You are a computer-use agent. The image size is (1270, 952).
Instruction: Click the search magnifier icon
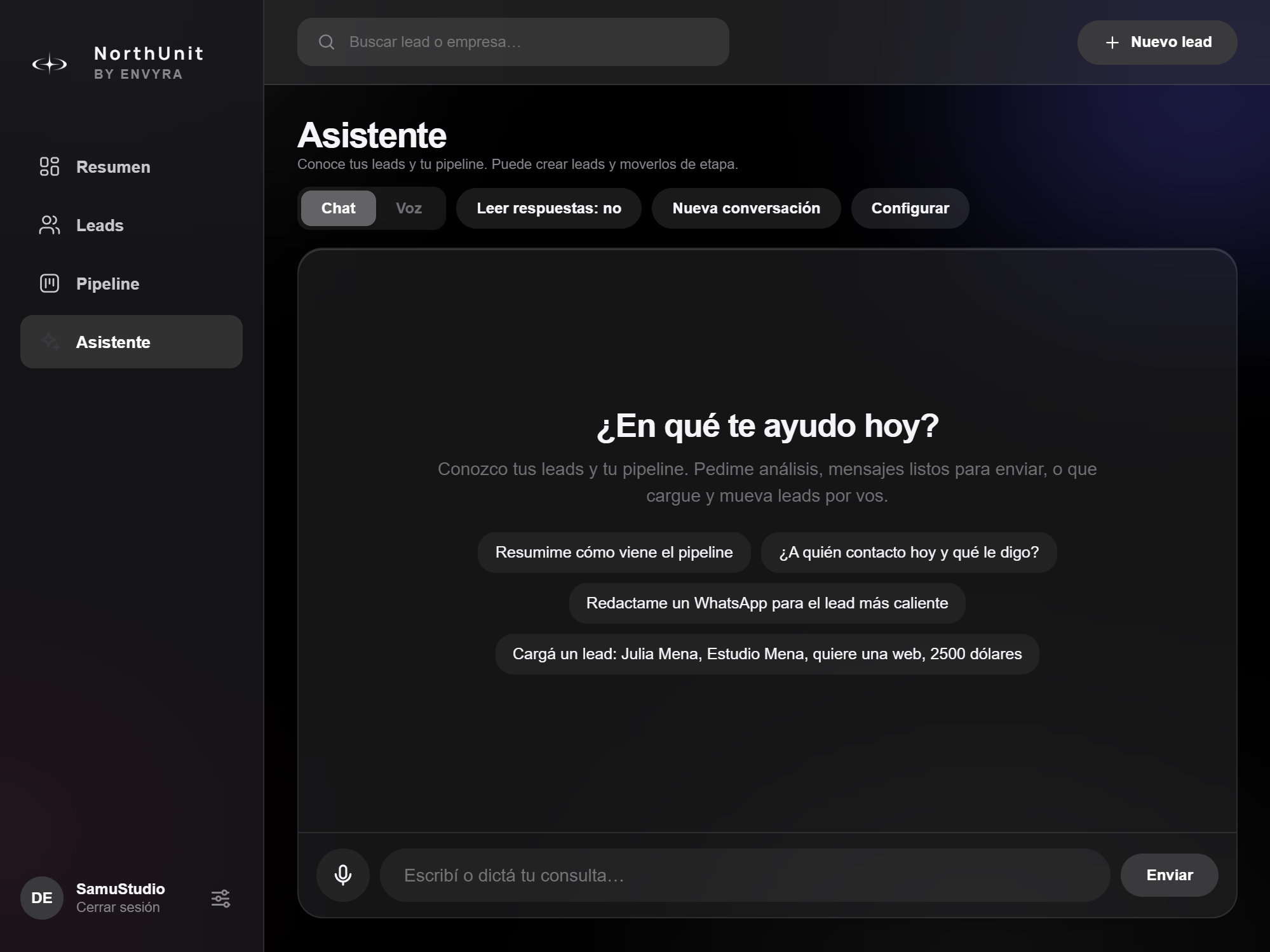coord(327,42)
